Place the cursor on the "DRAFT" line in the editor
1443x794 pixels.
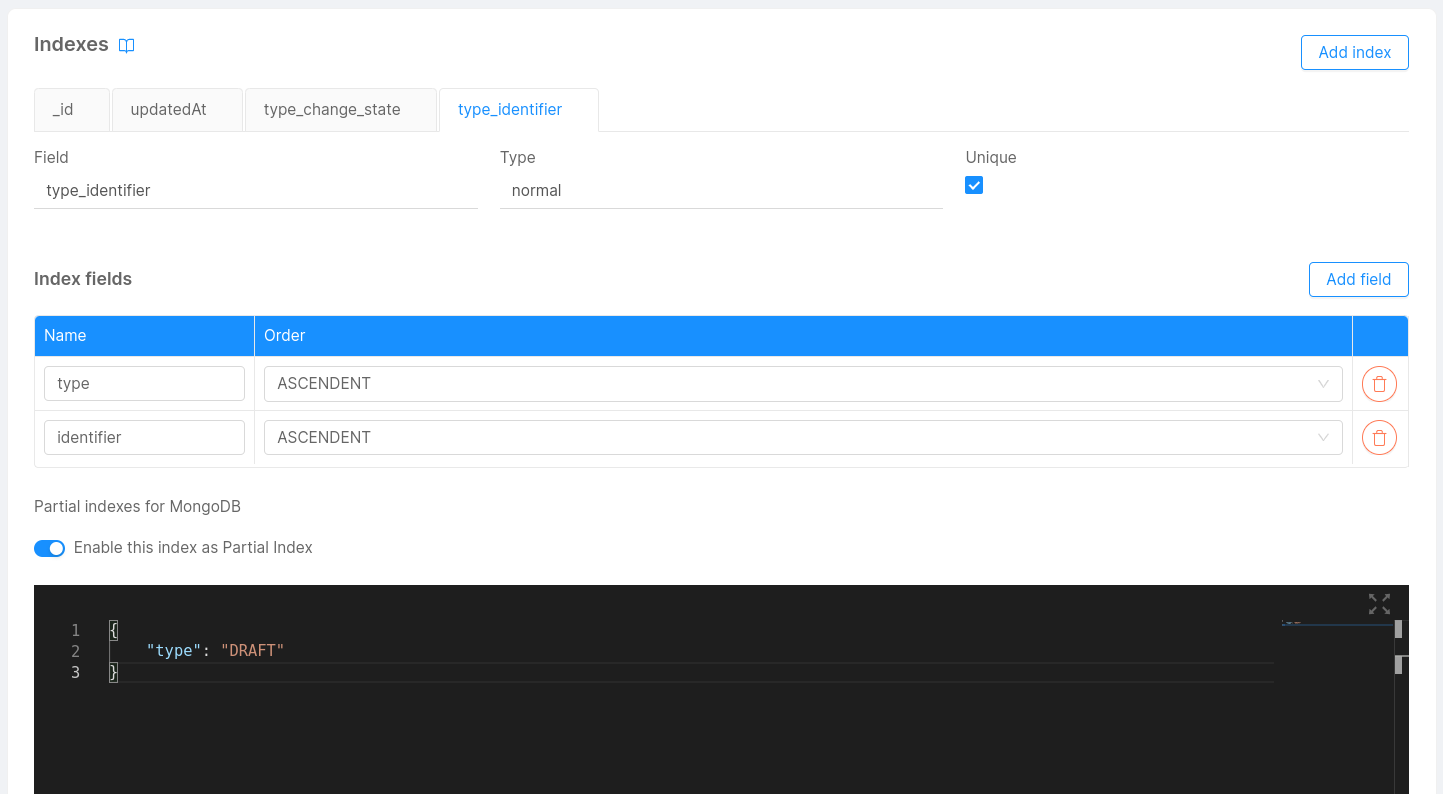tap(400, 651)
